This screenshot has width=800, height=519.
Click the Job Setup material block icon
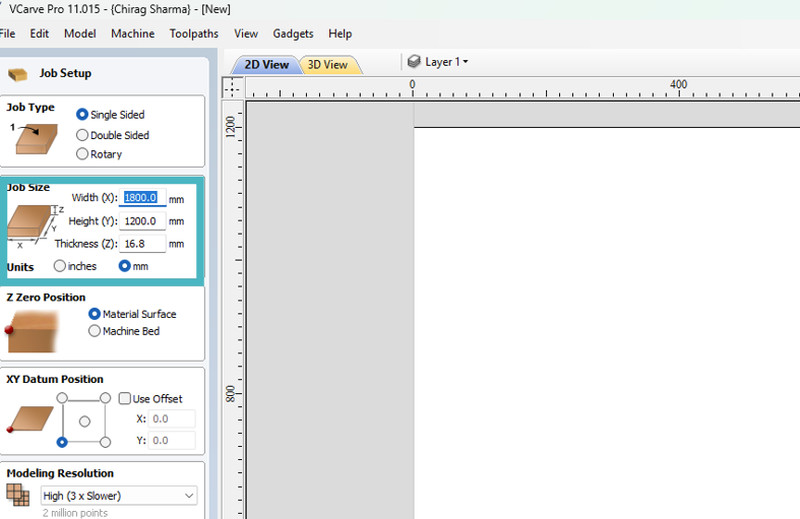[x=18, y=75]
